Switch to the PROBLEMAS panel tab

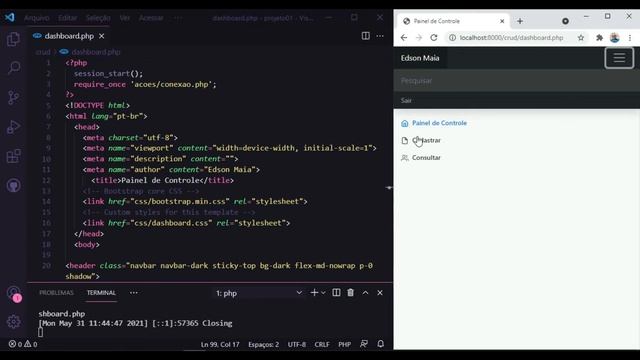(x=56, y=293)
